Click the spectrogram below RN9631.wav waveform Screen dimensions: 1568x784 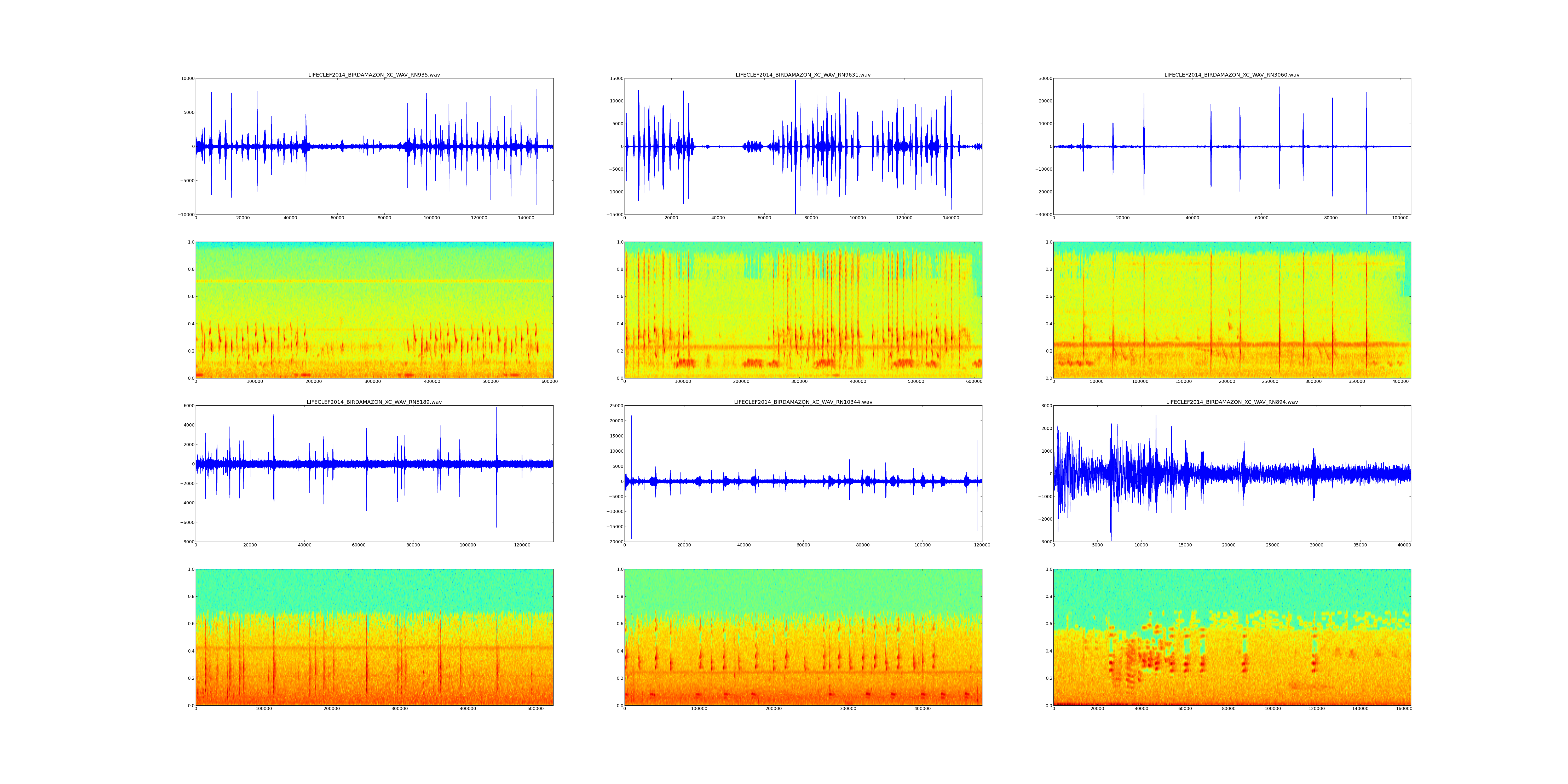pyautogui.click(x=803, y=310)
